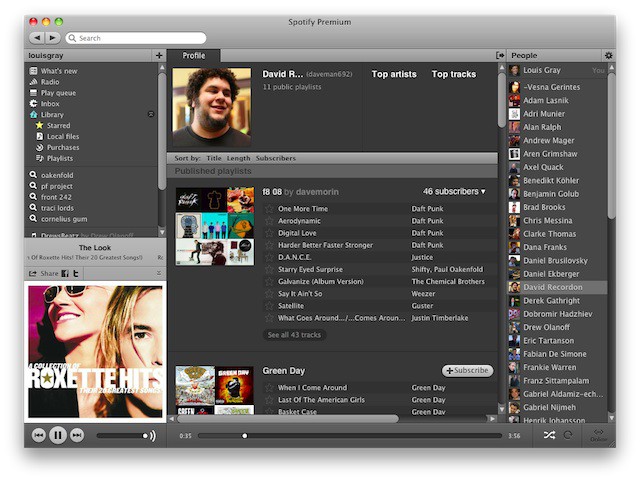This screenshot has height=481, width=640.
Task: Sort playlists by Title
Action: point(214,158)
